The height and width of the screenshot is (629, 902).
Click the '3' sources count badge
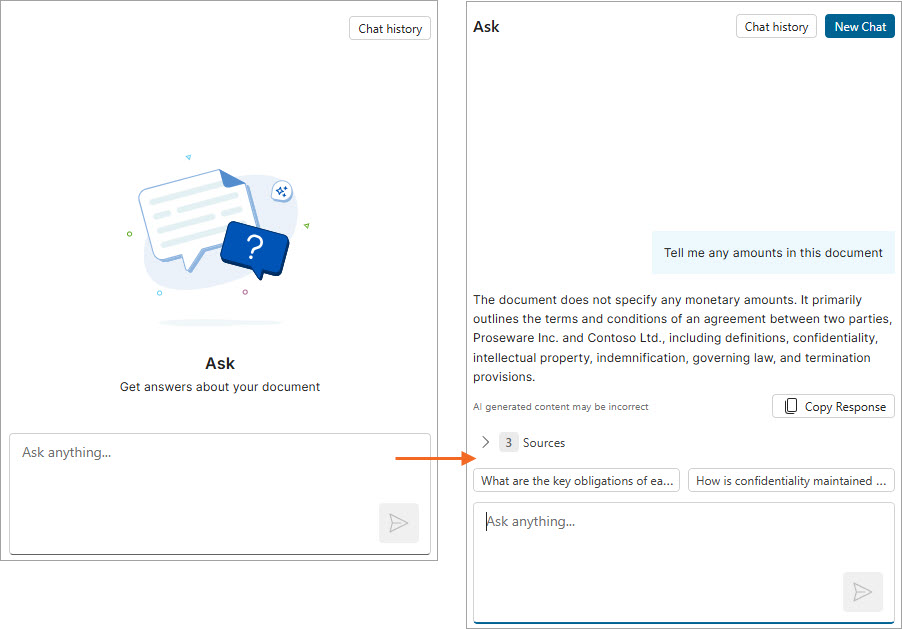point(509,442)
